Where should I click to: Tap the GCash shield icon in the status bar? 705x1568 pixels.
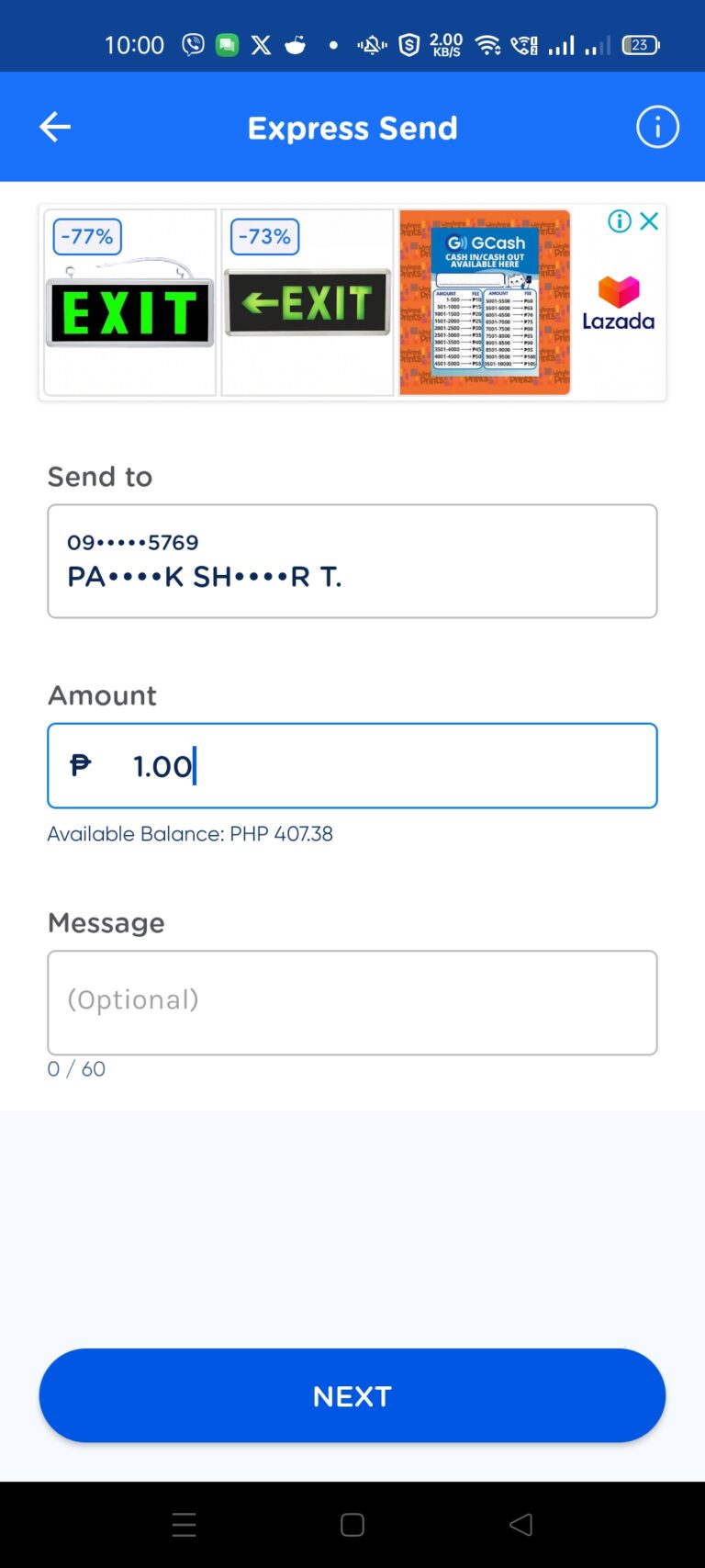[x=408, y=43]
